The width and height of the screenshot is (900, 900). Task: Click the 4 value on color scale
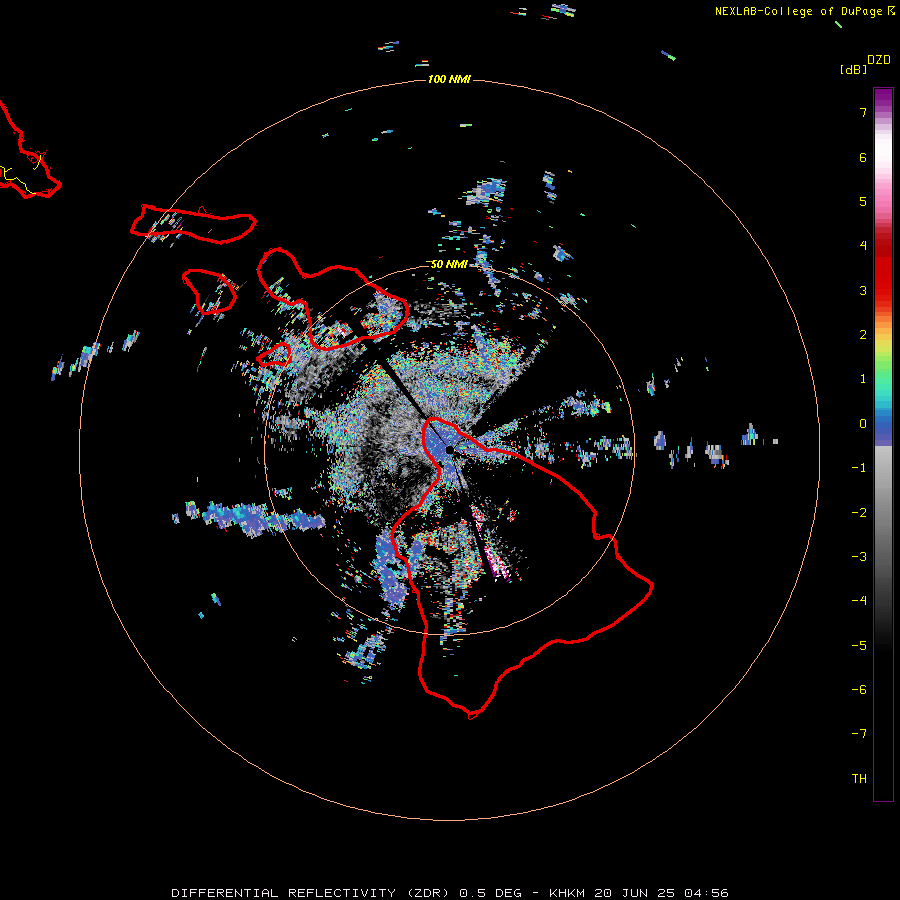coord(863,246)
